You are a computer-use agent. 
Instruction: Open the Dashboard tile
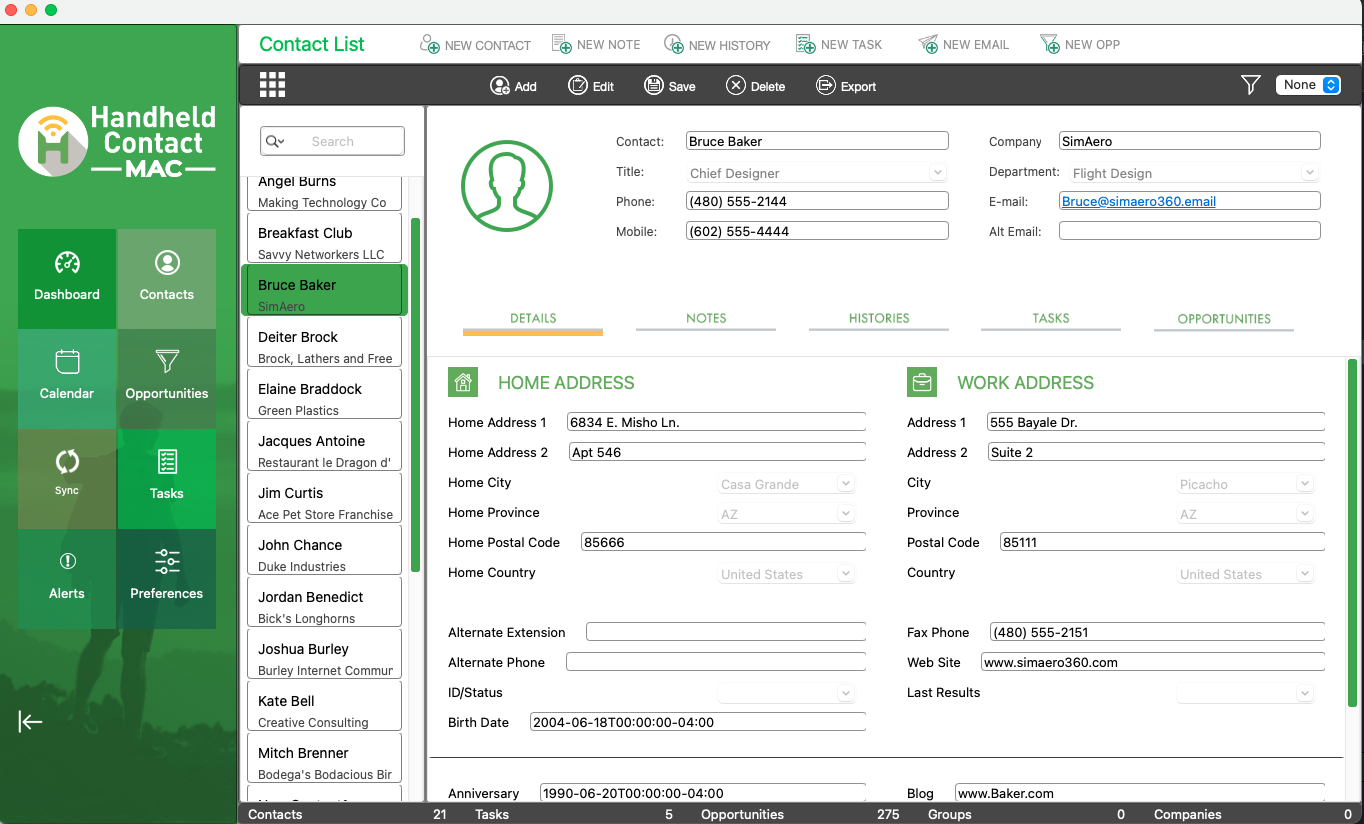pyautogui.click(x=67, y=279)
